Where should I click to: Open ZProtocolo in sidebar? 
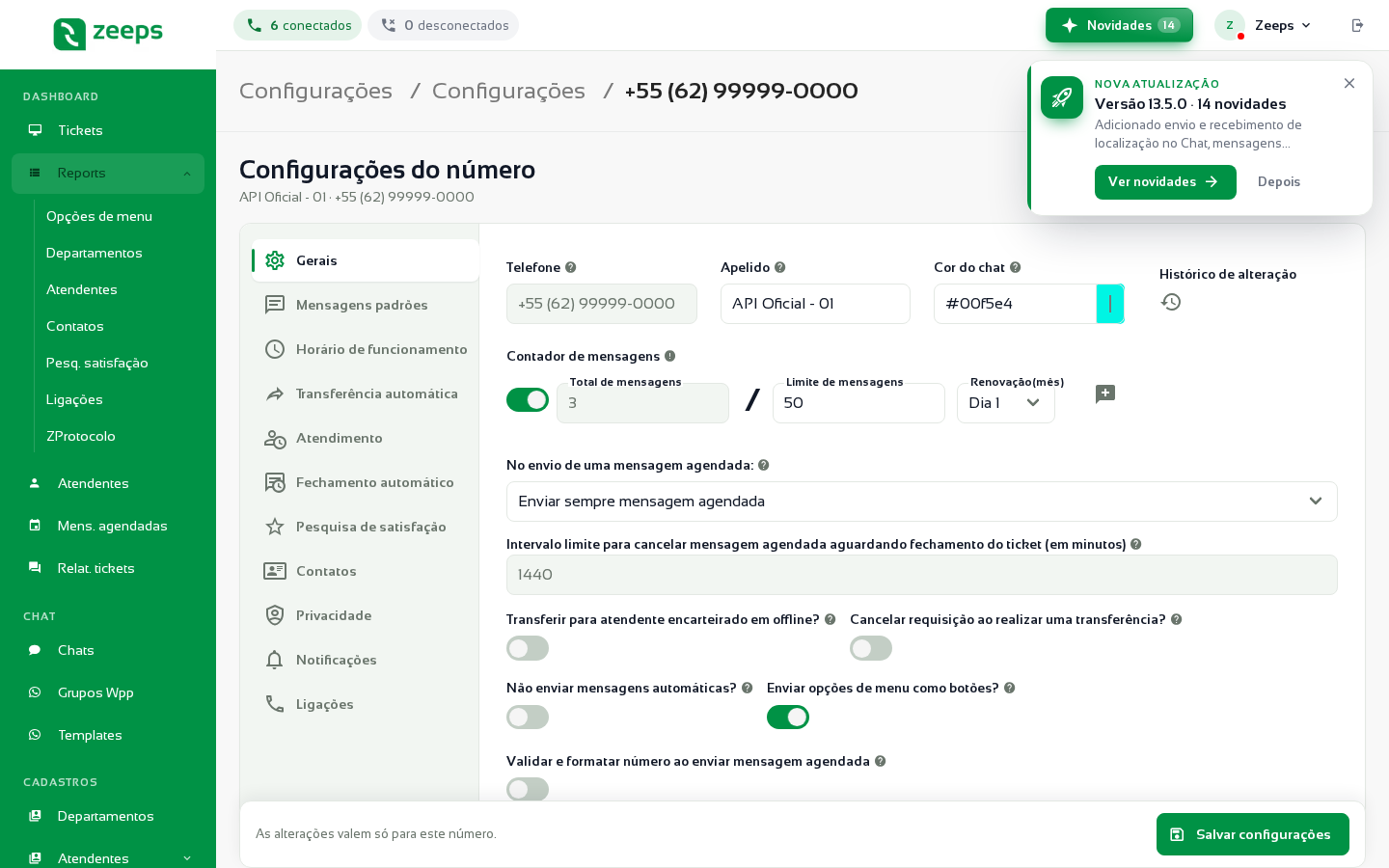point(81,436)
